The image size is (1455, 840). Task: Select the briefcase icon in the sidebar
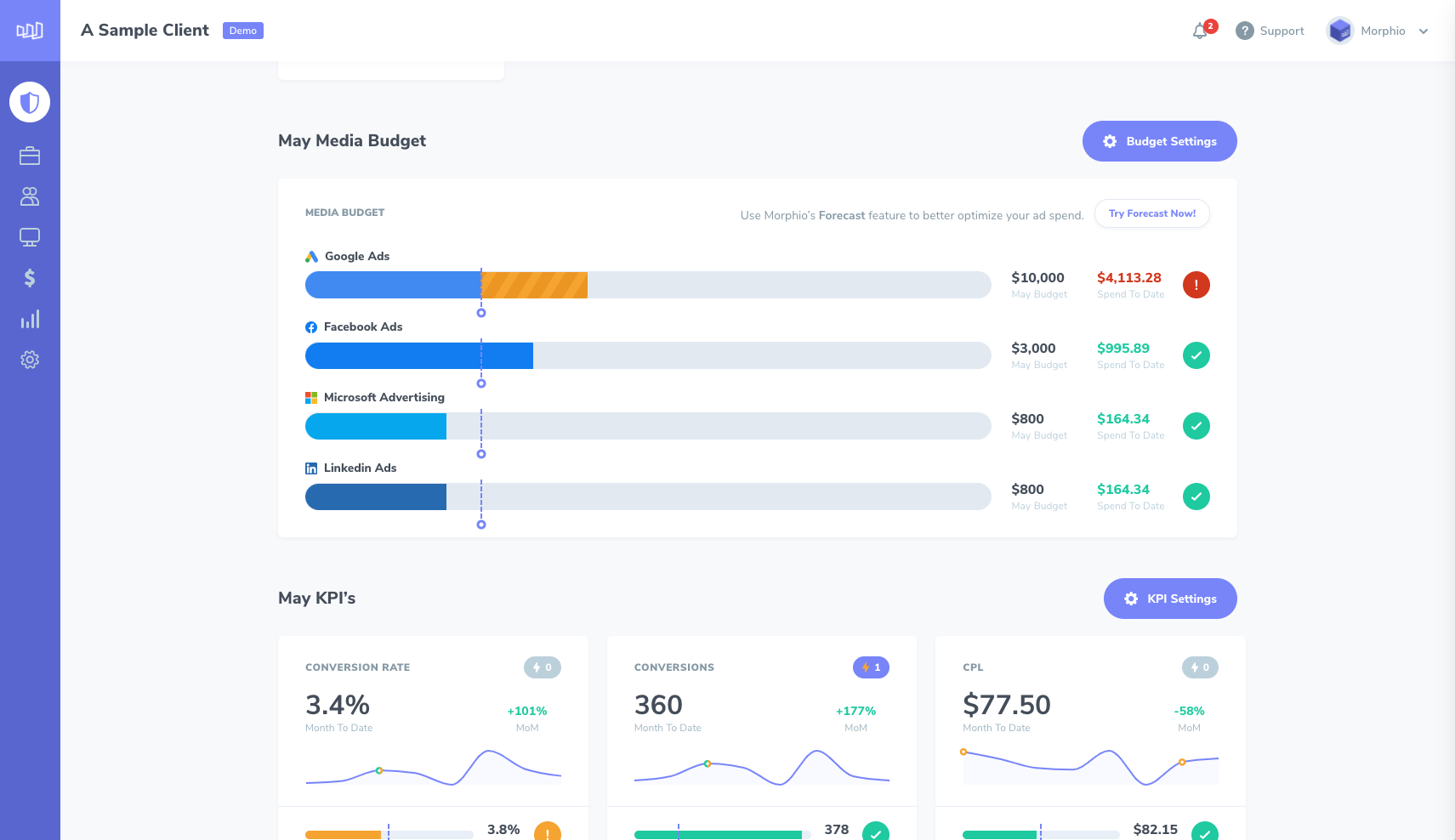[x=30, y=156]
